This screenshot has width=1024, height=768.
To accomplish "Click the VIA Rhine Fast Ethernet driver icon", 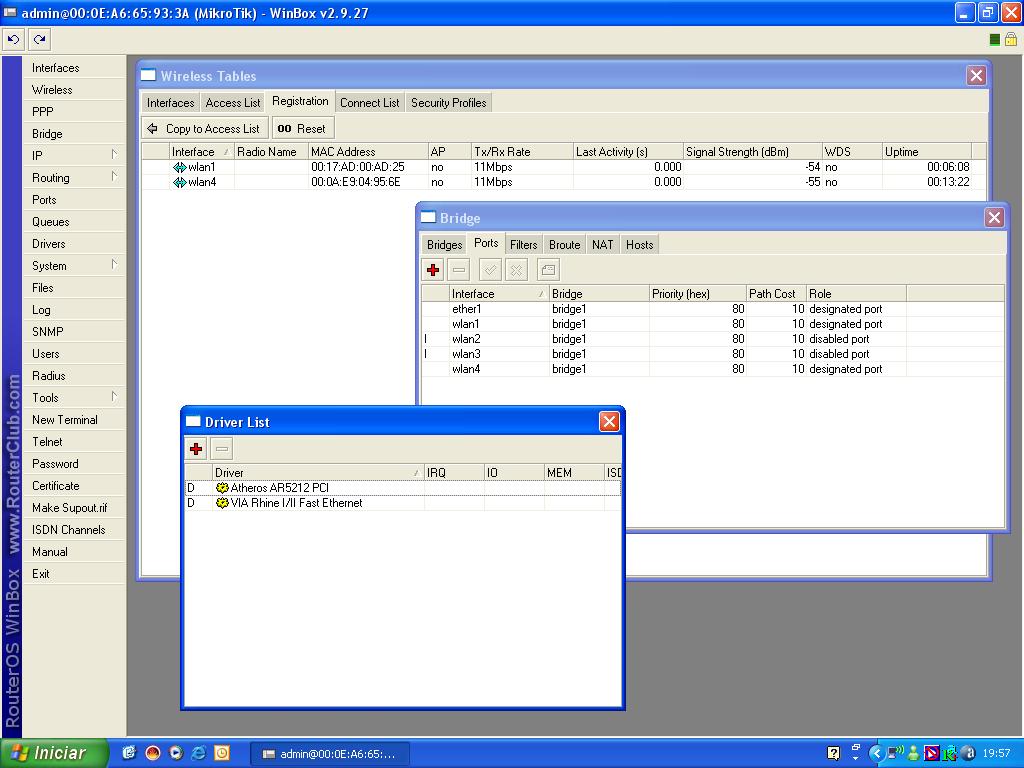I will coord(222,503).
